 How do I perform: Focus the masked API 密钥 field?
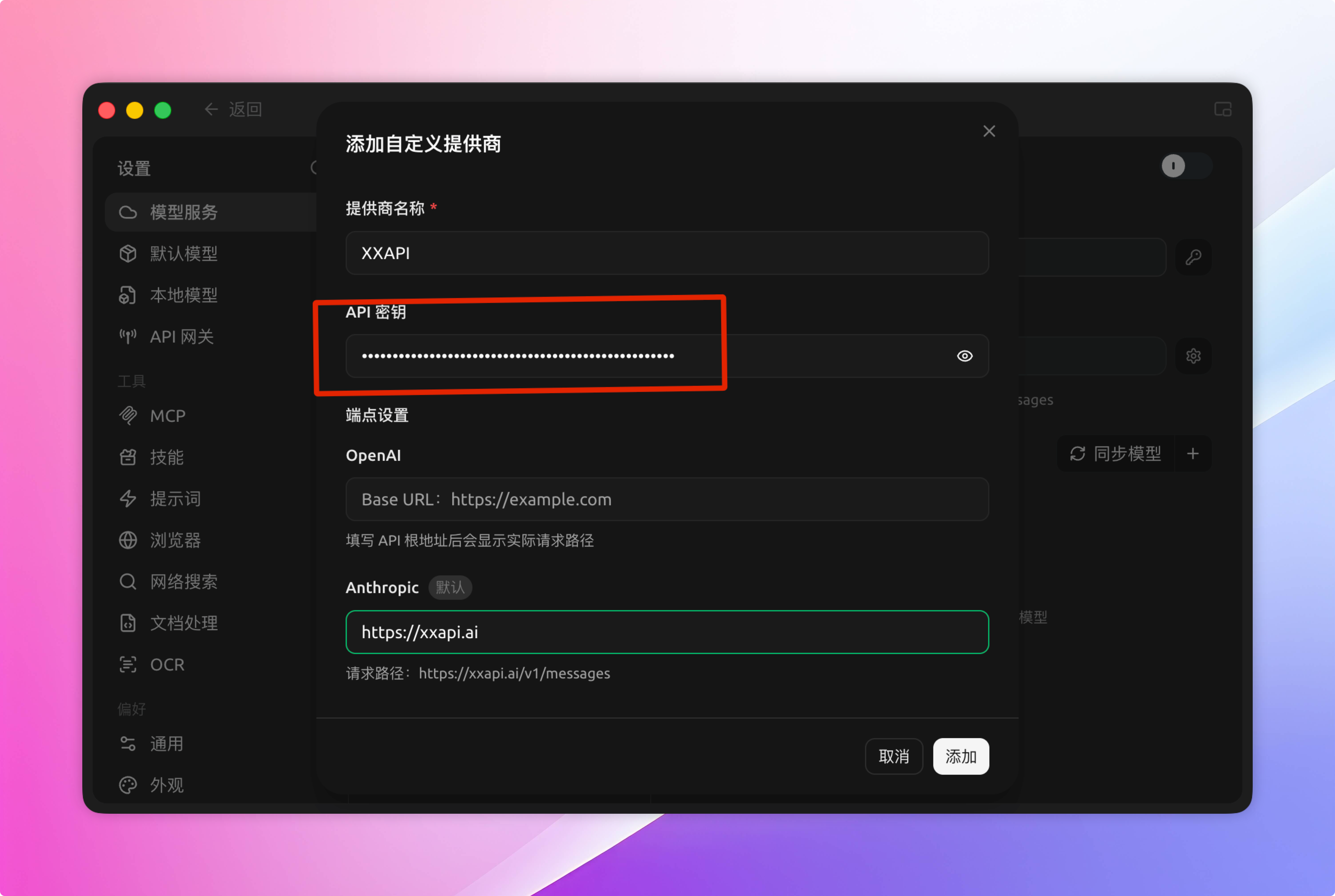tap(667, 356)
